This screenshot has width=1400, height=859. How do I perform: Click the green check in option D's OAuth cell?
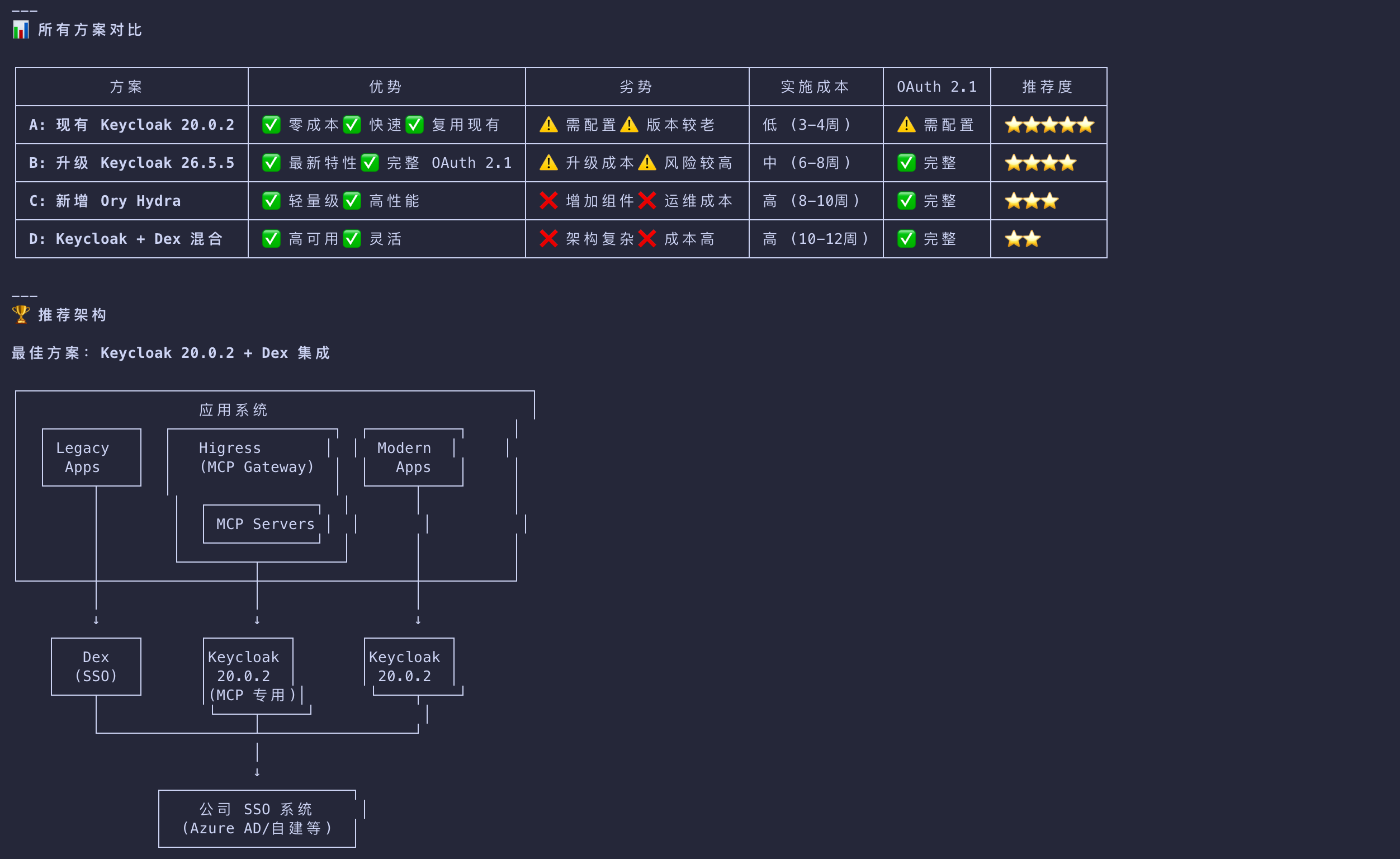click(x=906, y=239)
